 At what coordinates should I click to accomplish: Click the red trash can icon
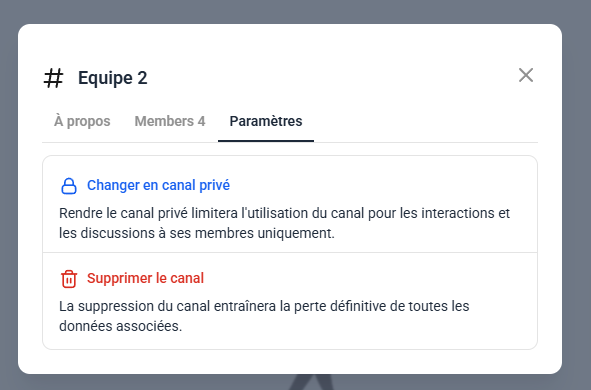[x=69, y=279]
